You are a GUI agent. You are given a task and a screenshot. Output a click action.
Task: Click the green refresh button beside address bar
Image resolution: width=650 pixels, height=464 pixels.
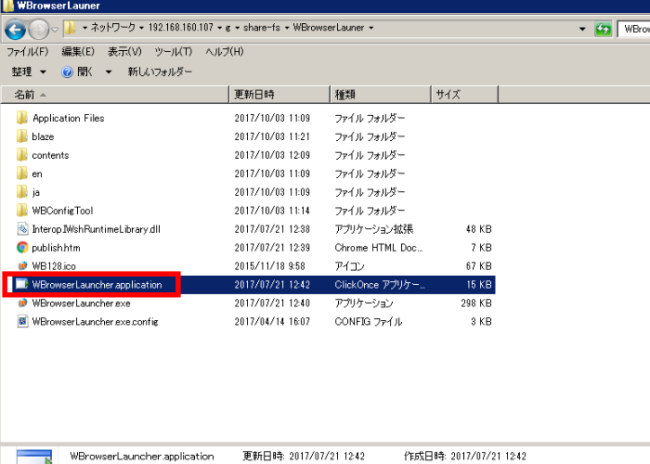(603, 29)
